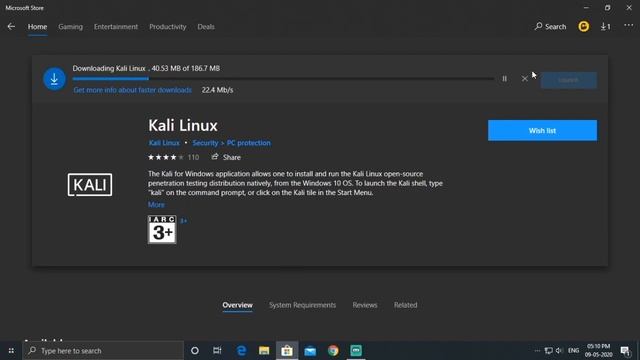640x360 pixels.
Task: Click the KALI app logo
Action: click(x=90, y=184)
